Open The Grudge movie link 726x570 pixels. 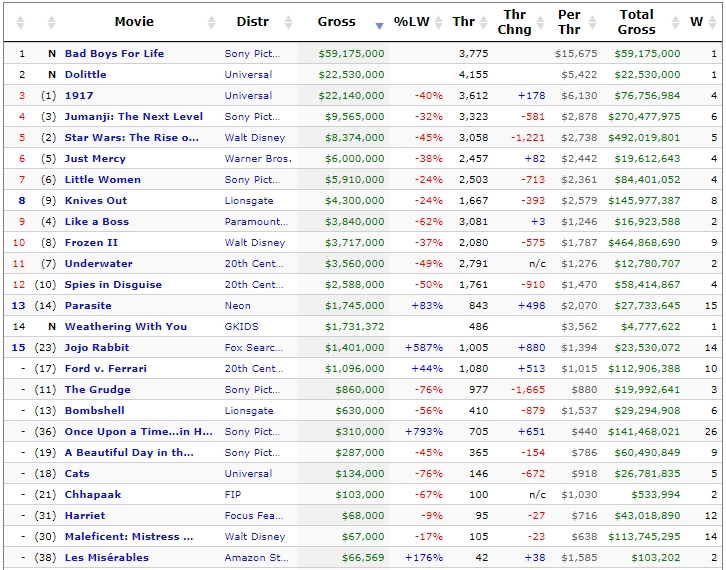98,389
